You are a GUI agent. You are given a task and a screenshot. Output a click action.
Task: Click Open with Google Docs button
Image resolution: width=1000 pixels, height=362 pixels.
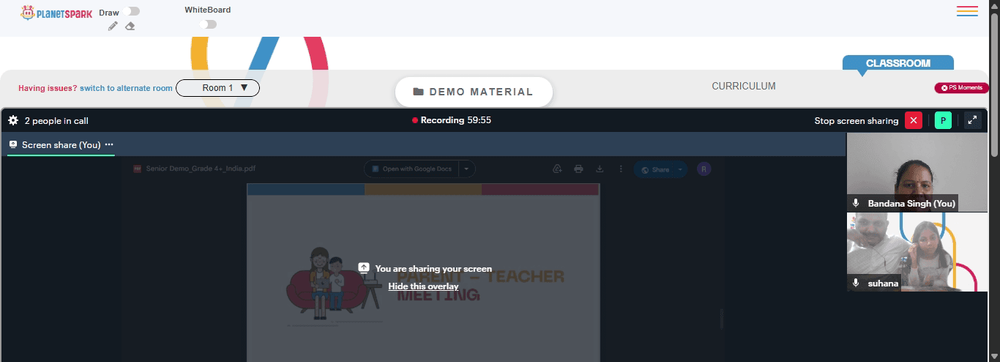click(412, 169)
